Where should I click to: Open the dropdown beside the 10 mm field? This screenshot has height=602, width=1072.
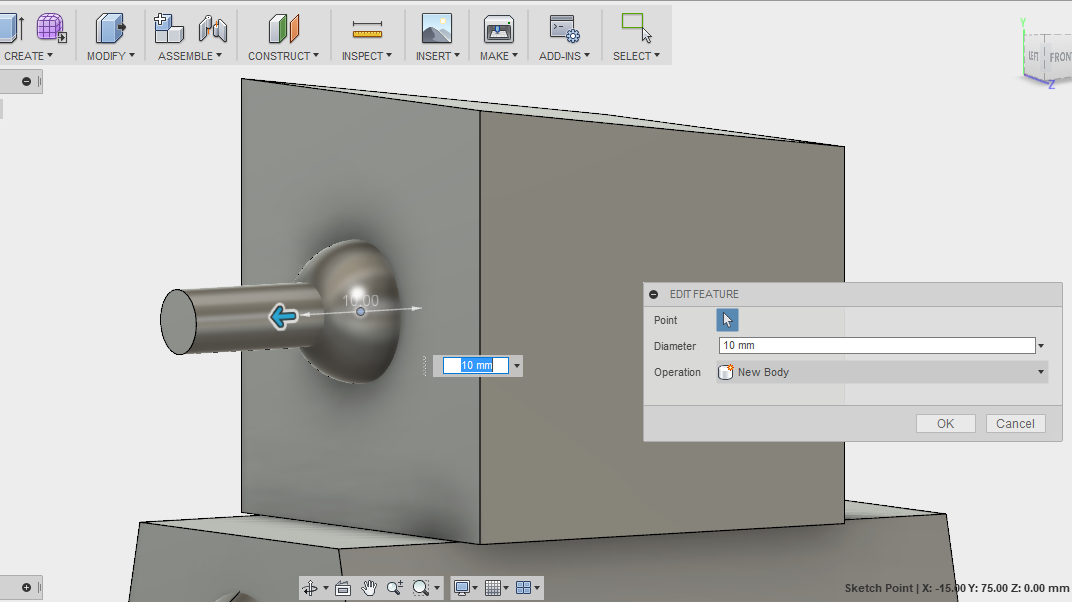coord(516,365)
